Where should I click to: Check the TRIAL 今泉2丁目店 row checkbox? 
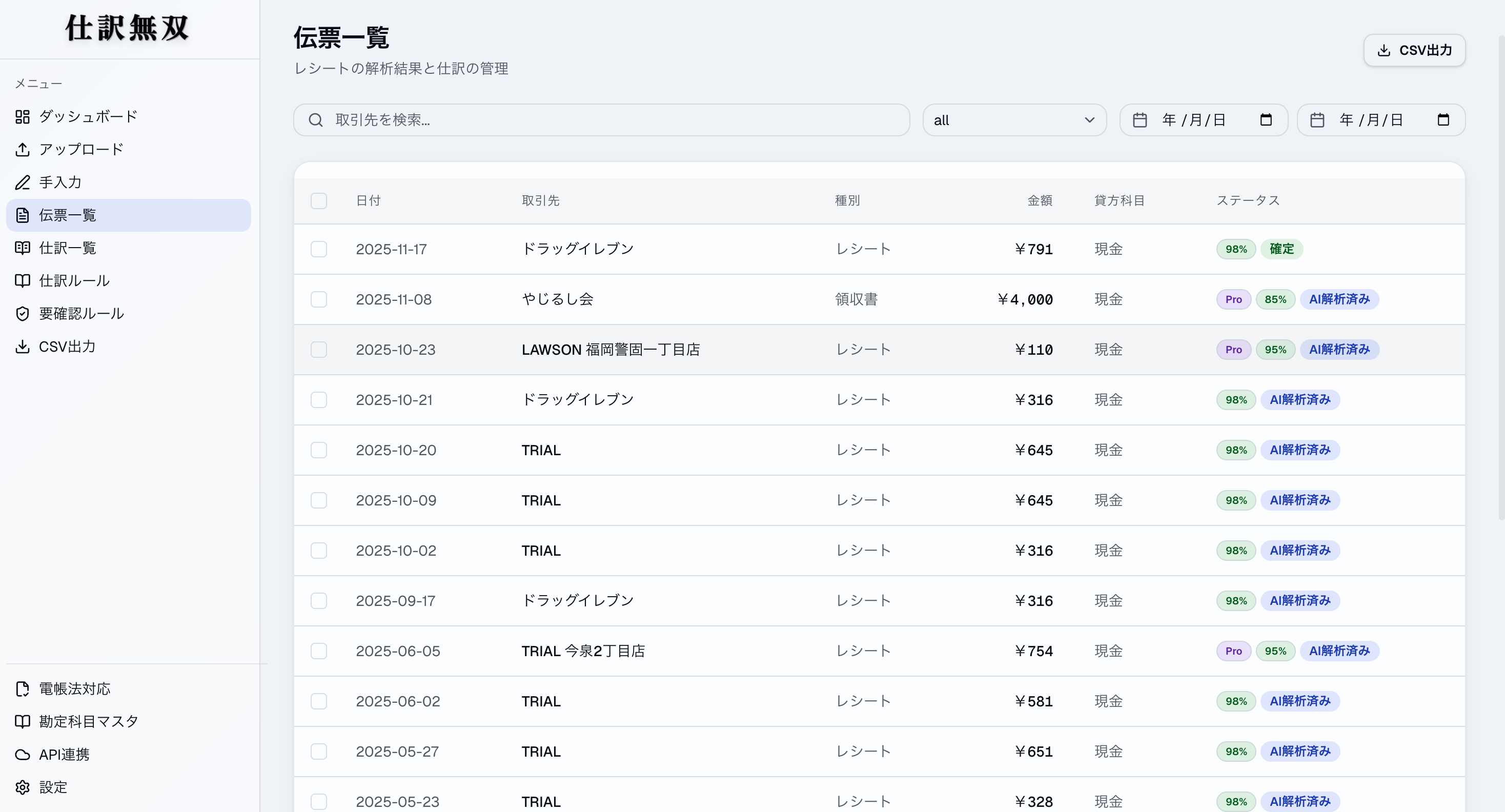pyautogui.click(x=318, y=652)
